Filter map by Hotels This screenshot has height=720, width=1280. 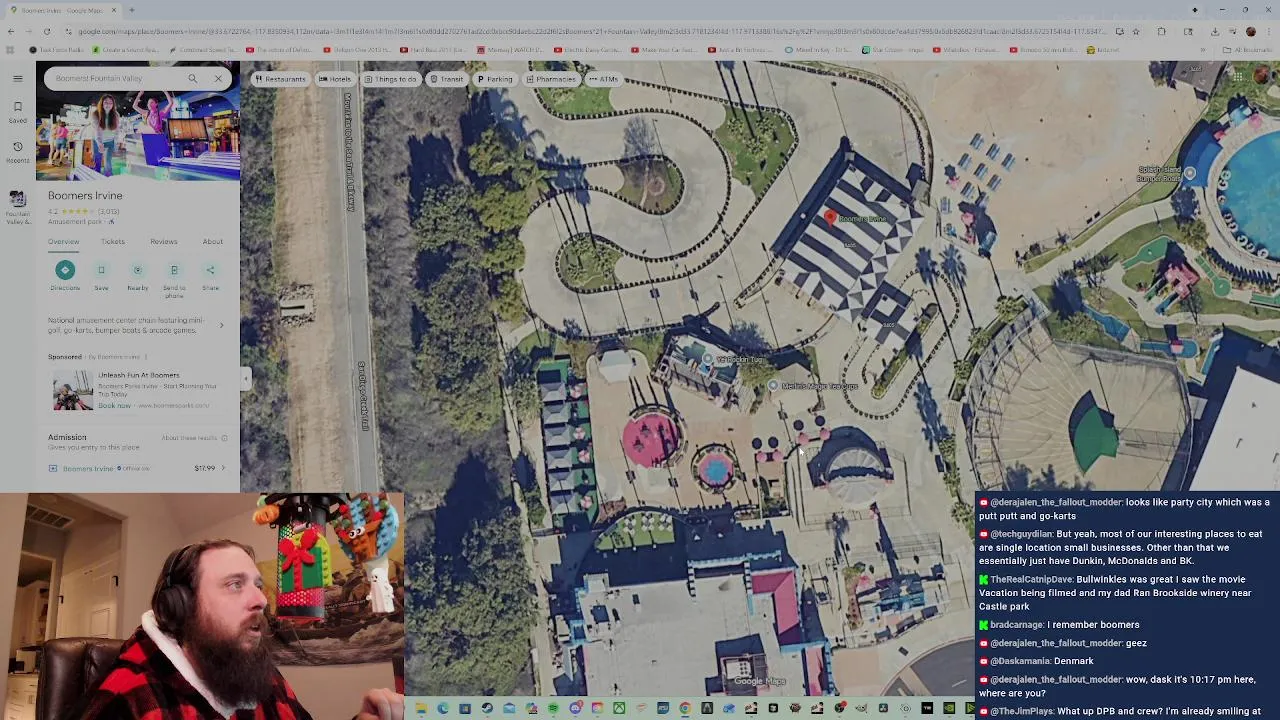pyautogui.click(x=336, y=79)
